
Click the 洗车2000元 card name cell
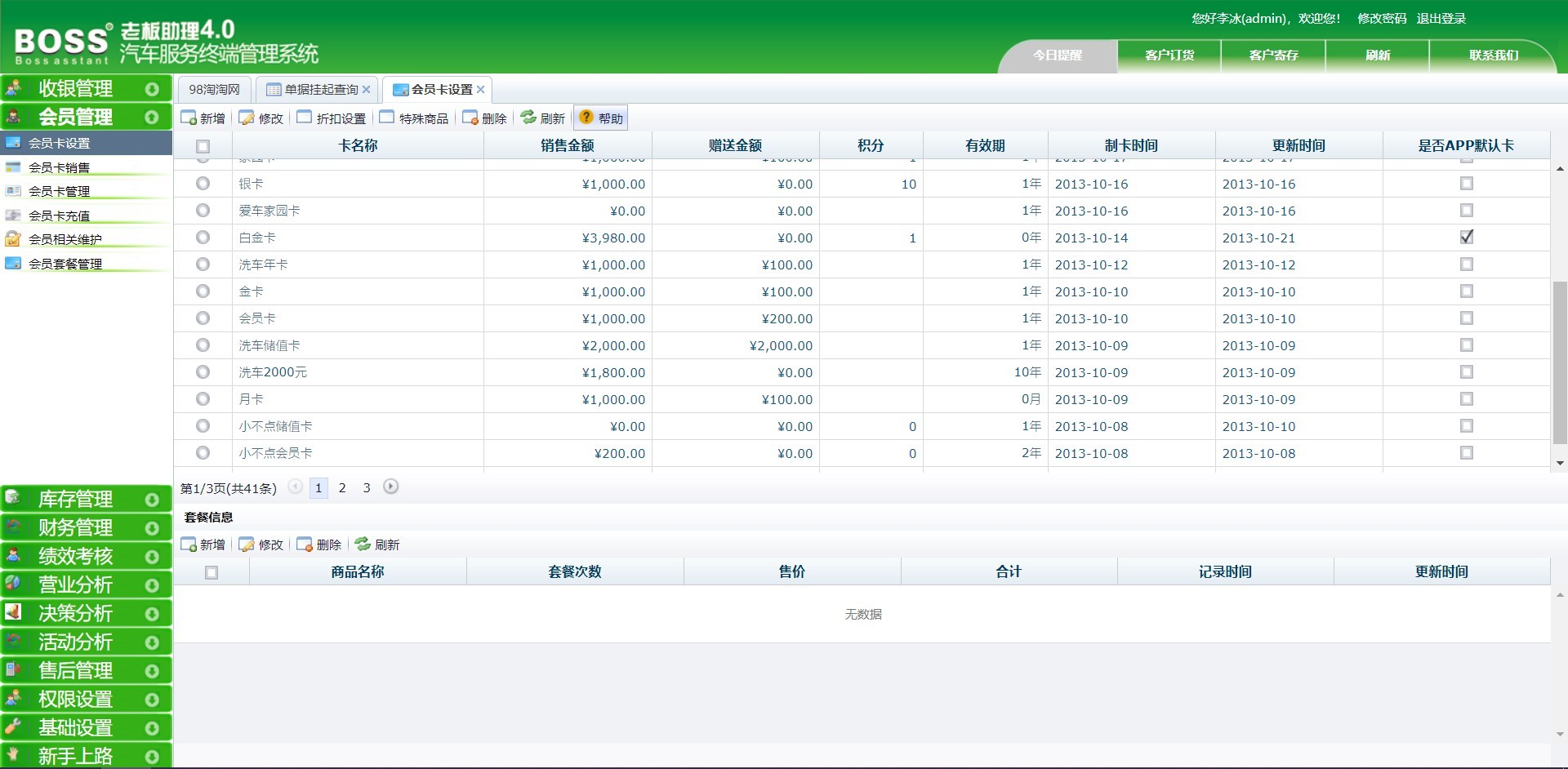pyautogui.click(x=358, y=372)
